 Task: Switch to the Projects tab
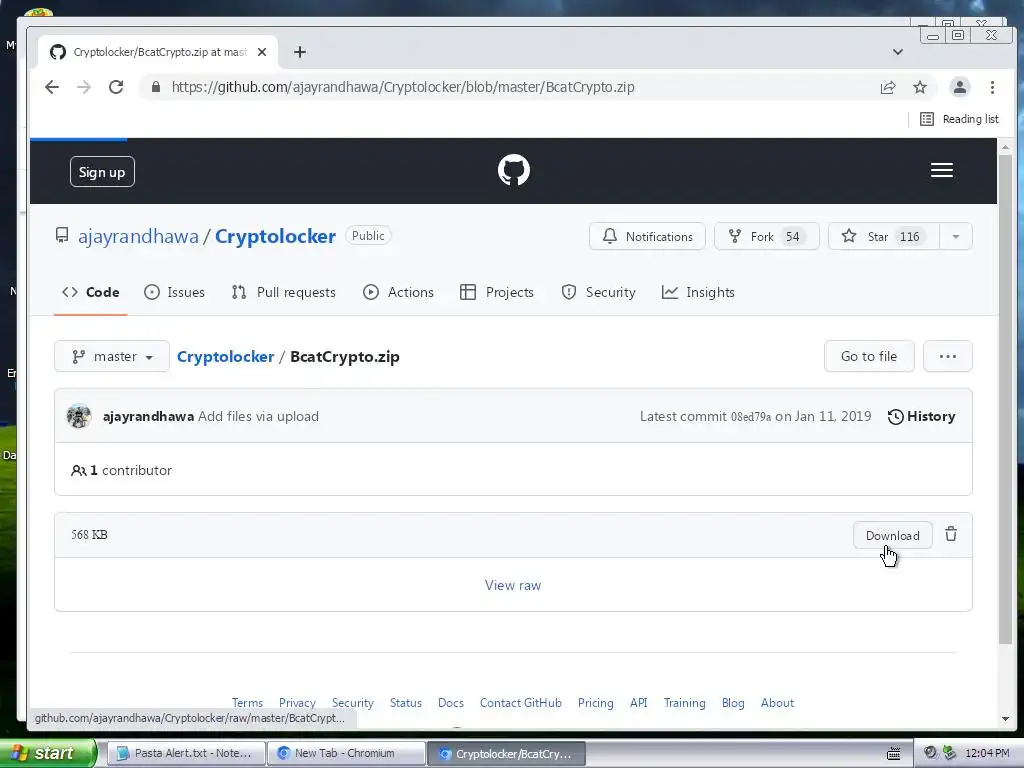click(497, 293)
